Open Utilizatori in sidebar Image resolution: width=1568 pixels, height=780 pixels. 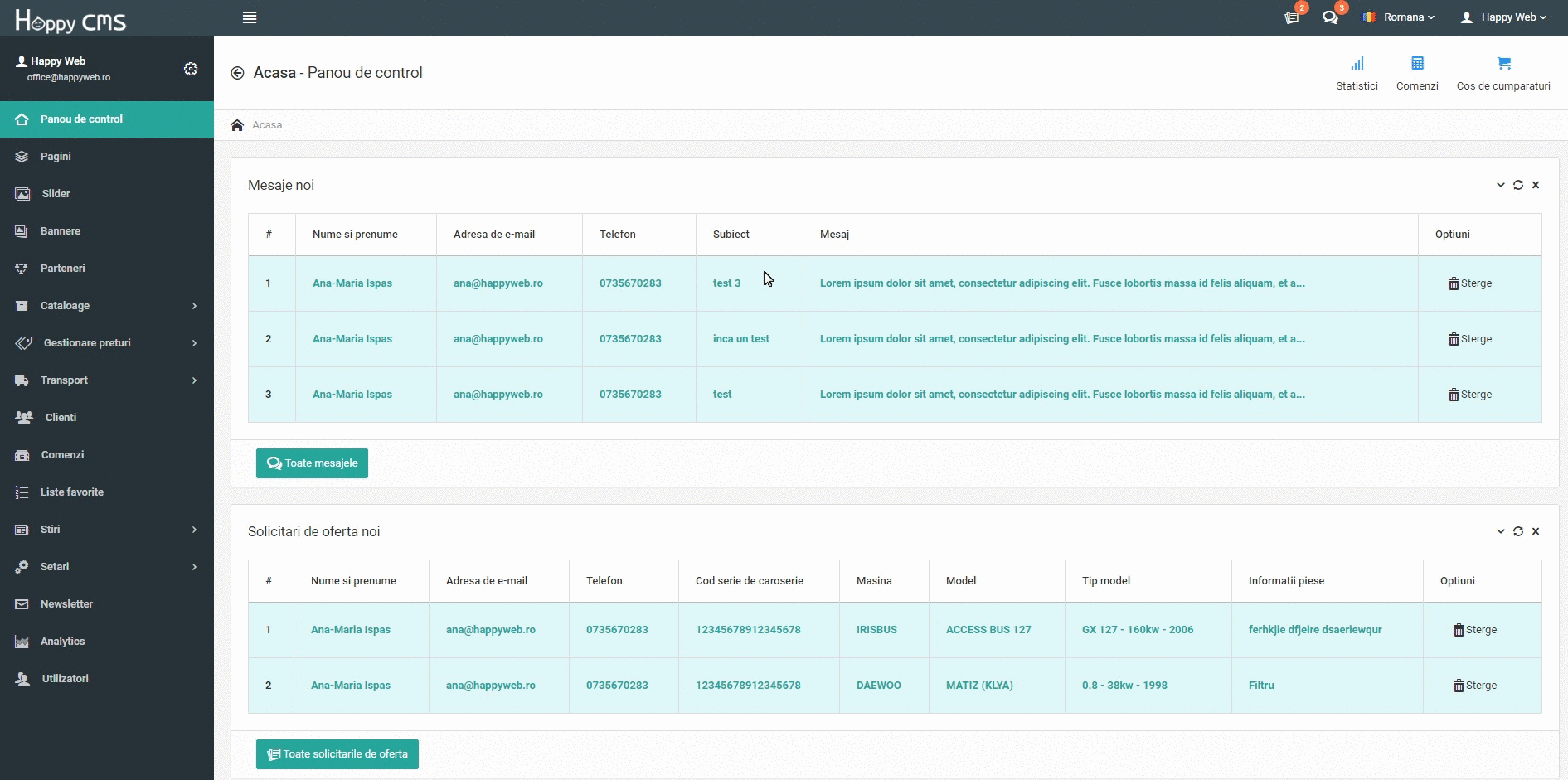(107, 679)
